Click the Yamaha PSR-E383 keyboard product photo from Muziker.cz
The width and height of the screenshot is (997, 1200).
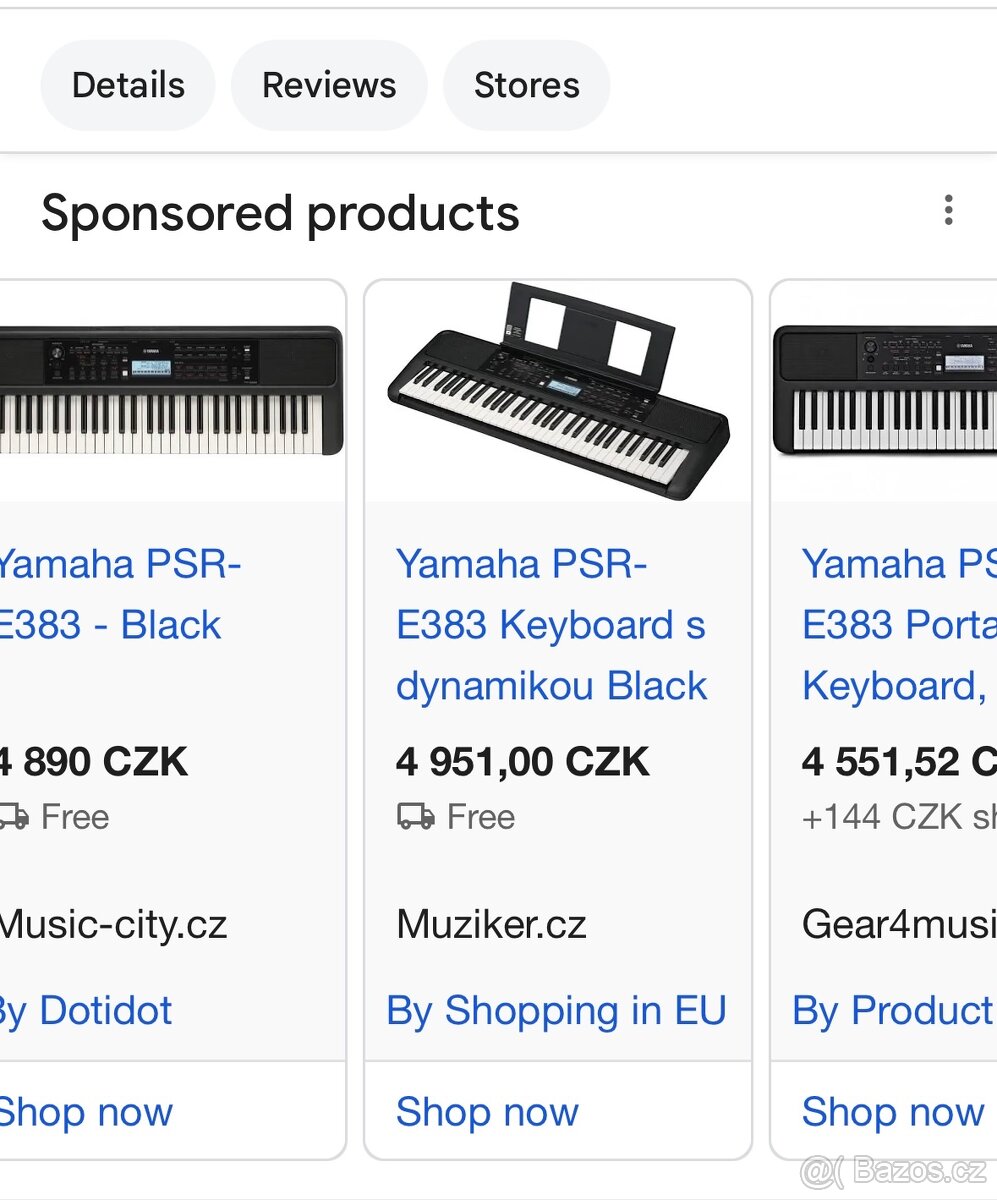click(557, 390)
